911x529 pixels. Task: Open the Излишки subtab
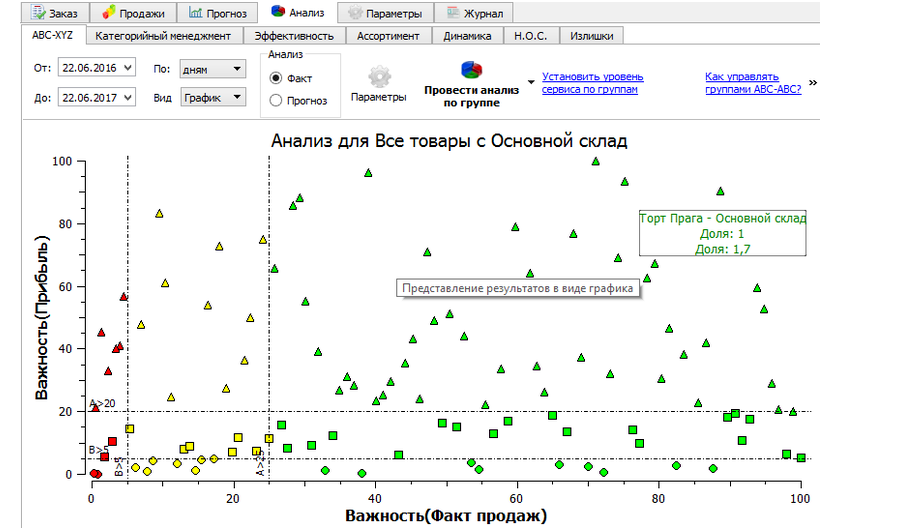tap(591, 36)
